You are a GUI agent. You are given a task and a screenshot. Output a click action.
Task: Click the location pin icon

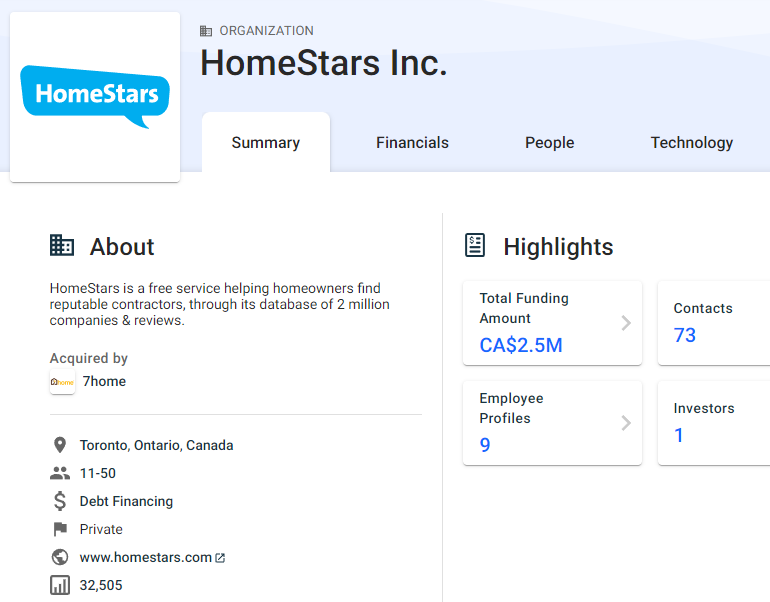point(60,445)
